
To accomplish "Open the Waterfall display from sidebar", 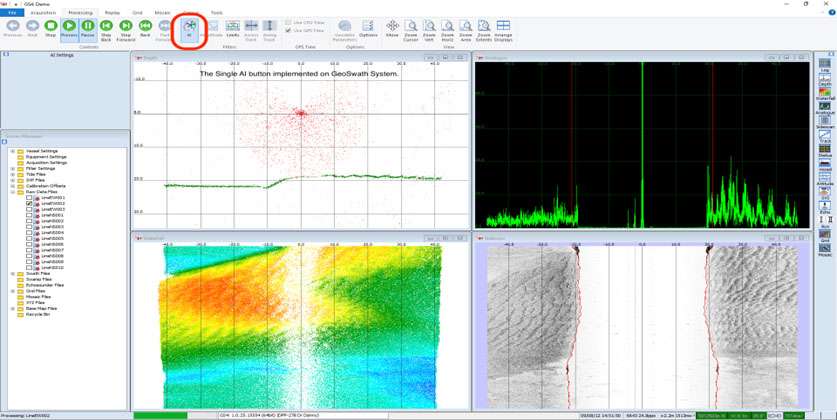I will click(825, 94).
